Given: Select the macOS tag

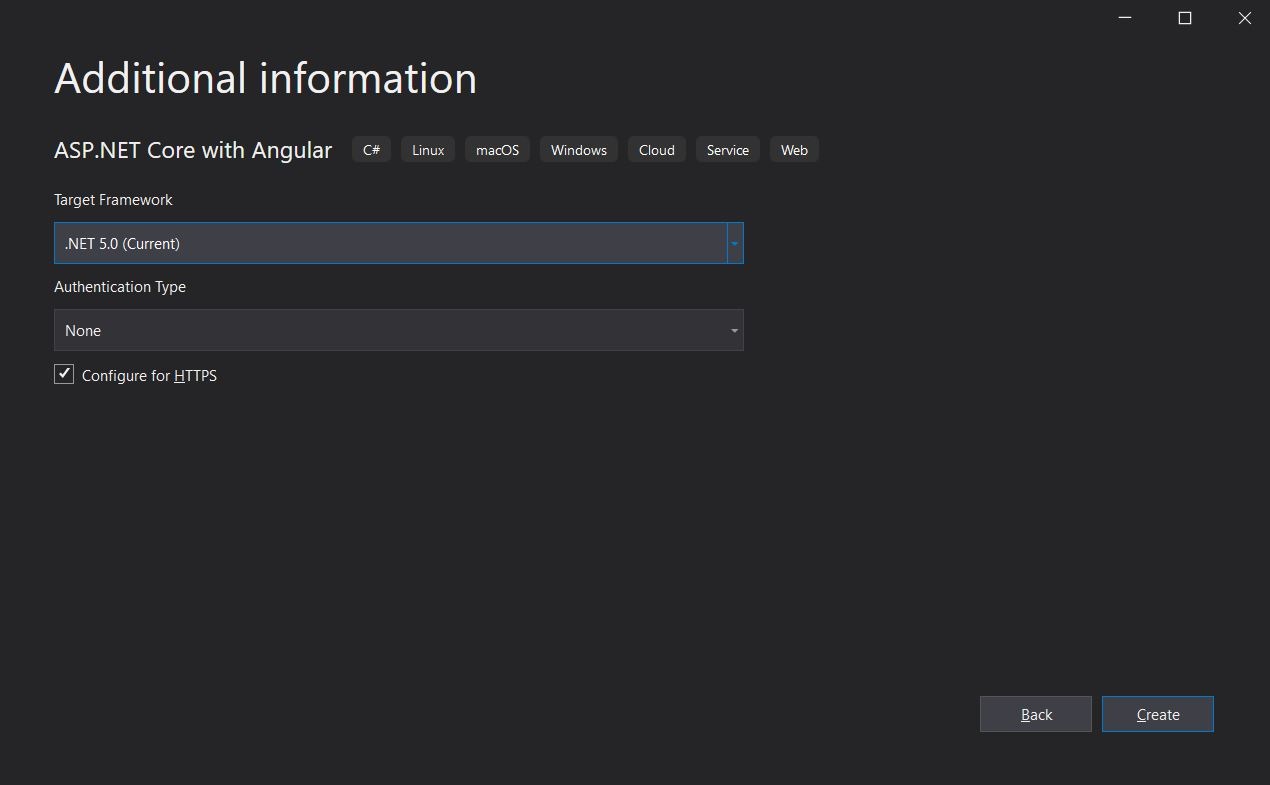Looking at the screenshot, I should point(496,149).
